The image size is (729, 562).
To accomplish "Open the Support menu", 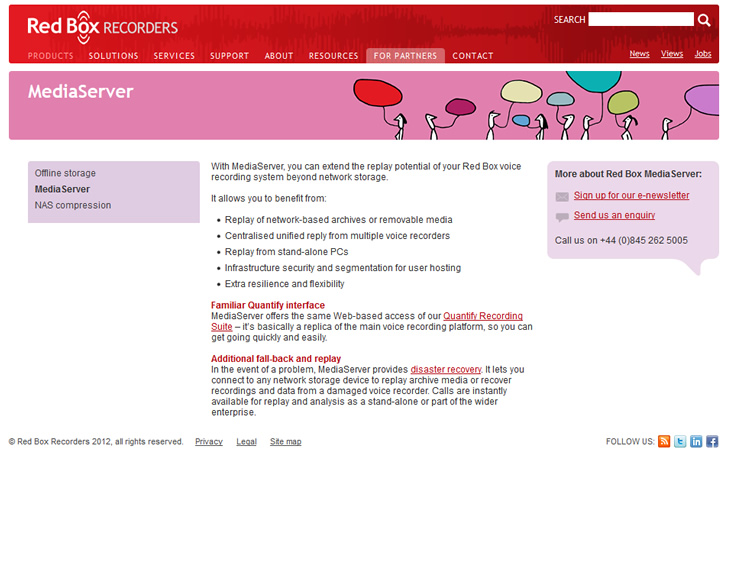I will pos(229,56).
